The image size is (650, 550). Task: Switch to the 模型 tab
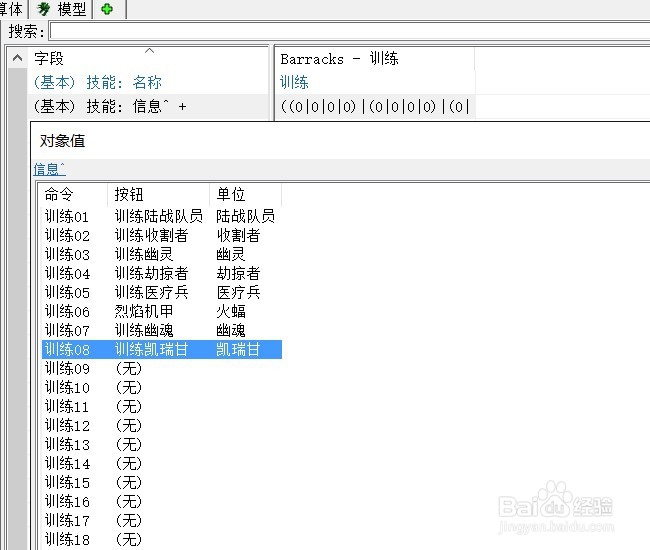point(61,9)
